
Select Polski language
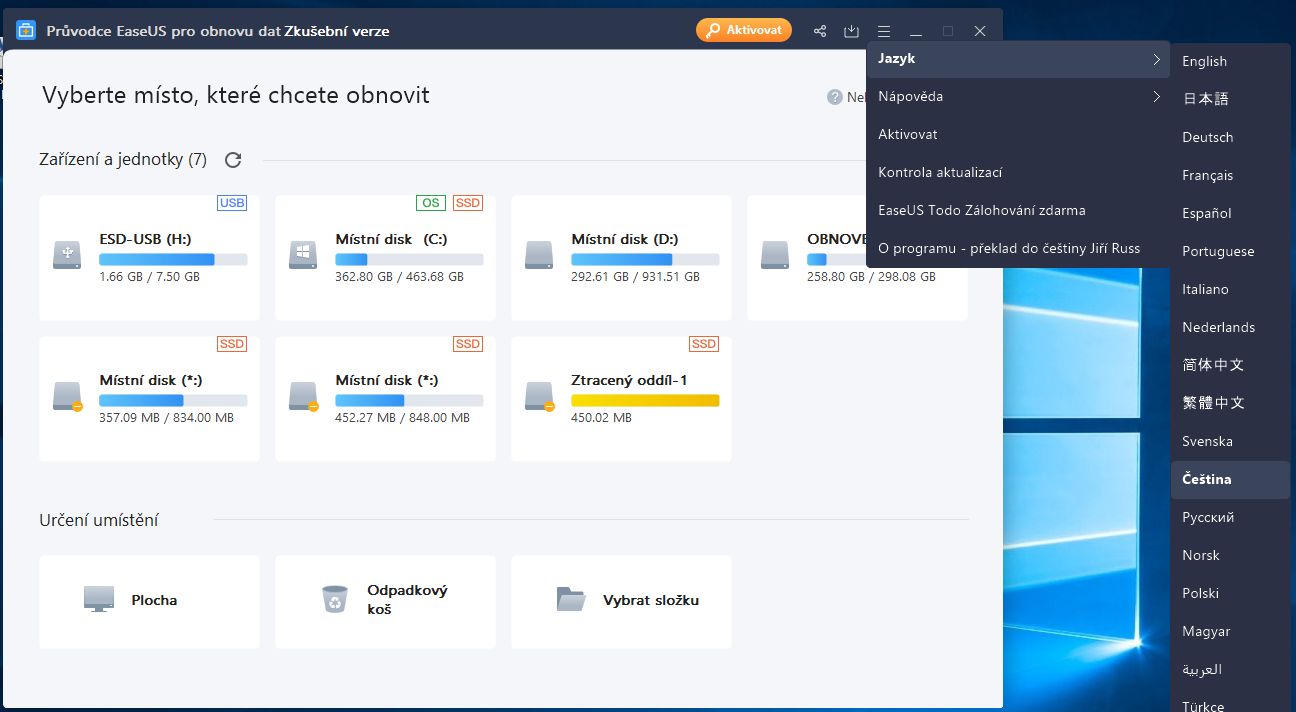[1230, 593]
